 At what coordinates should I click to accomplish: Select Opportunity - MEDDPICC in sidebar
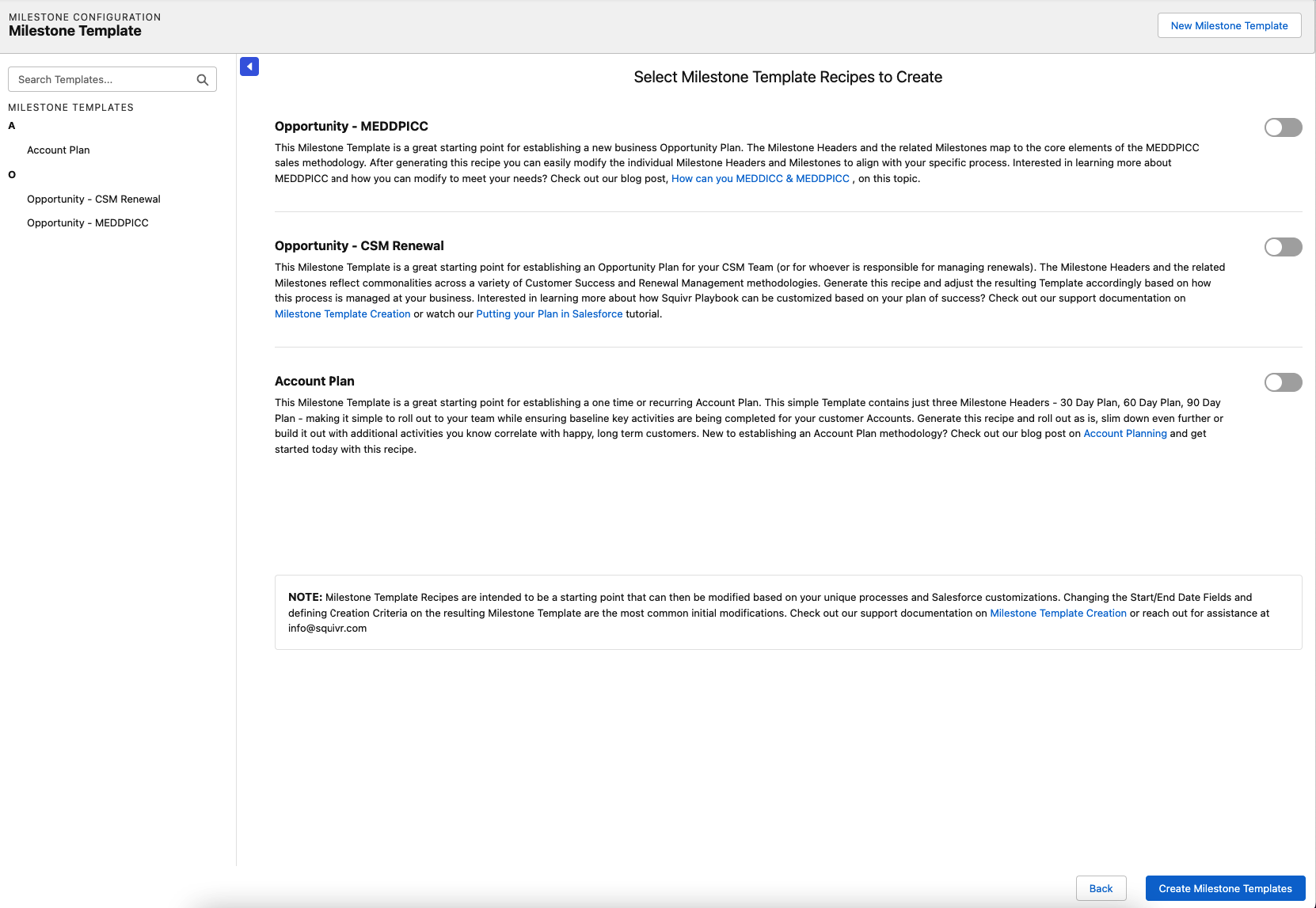[x=88, y=222]
